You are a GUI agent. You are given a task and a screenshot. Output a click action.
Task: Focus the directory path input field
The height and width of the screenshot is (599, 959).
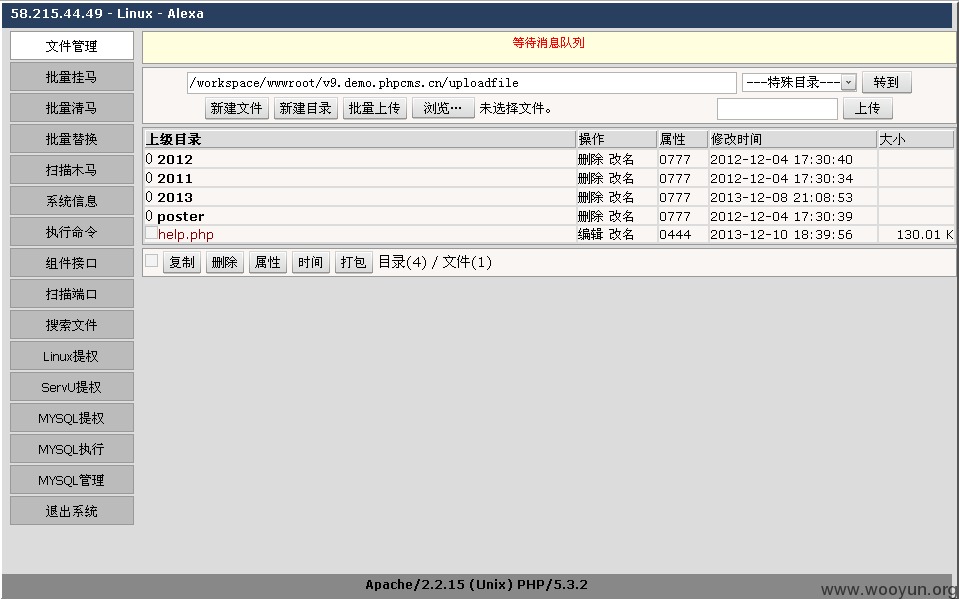(462, 83)
